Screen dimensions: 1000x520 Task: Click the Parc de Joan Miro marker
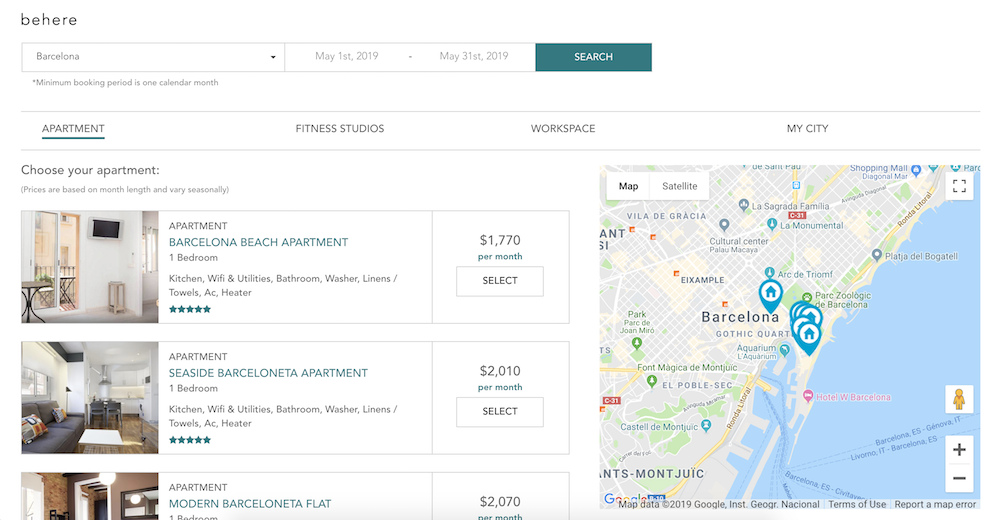coord(636,343)
